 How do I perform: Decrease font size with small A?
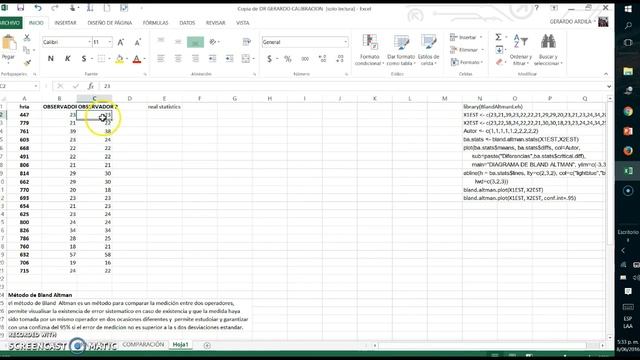pos(138,42)
